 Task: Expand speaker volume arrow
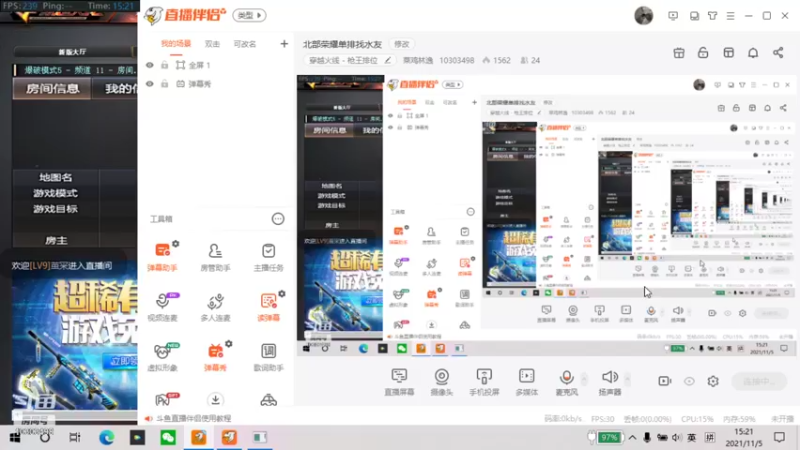[x=628, y=379]
